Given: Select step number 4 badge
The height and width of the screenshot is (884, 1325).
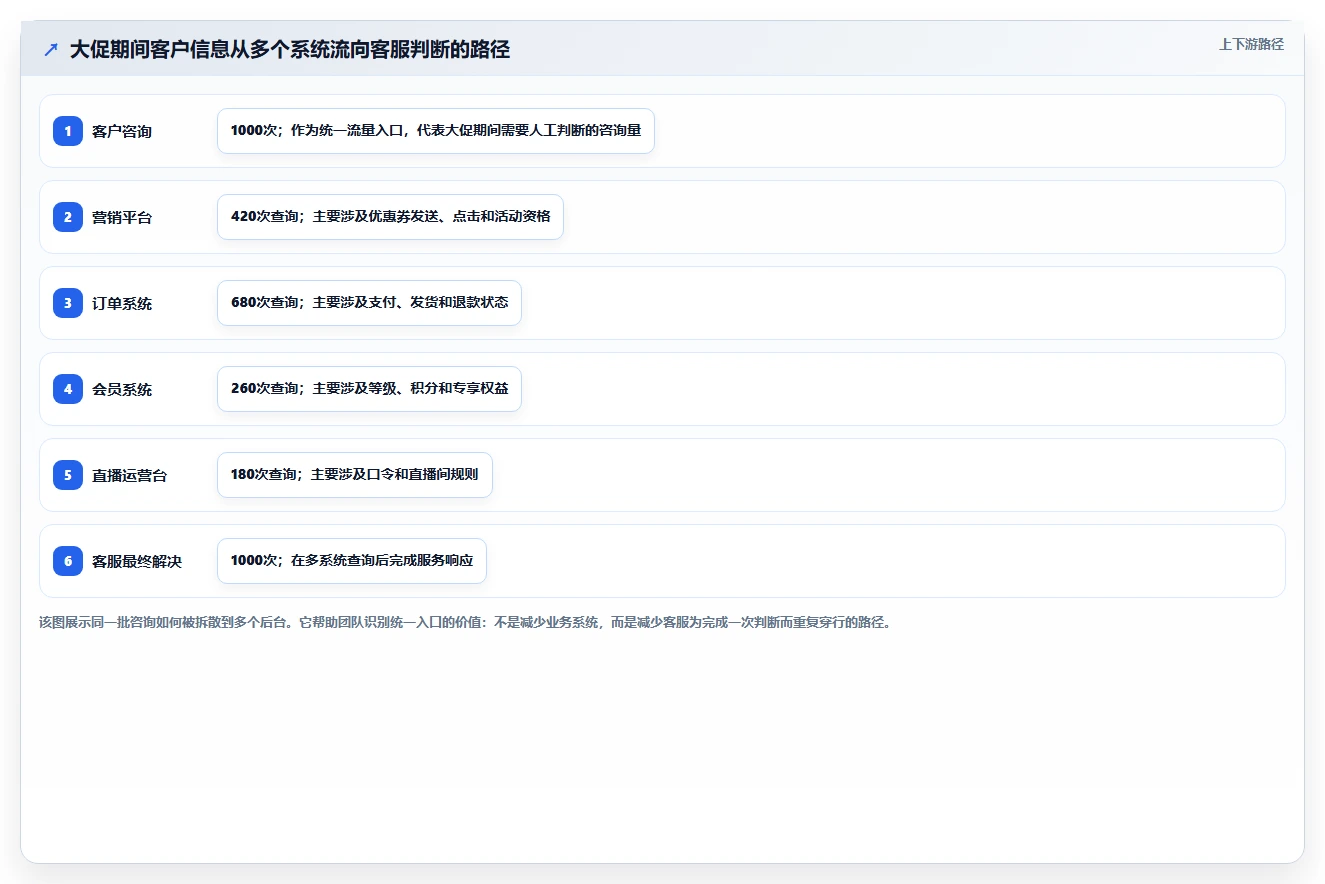Looking at the screenshot, I should pos(68,389).
